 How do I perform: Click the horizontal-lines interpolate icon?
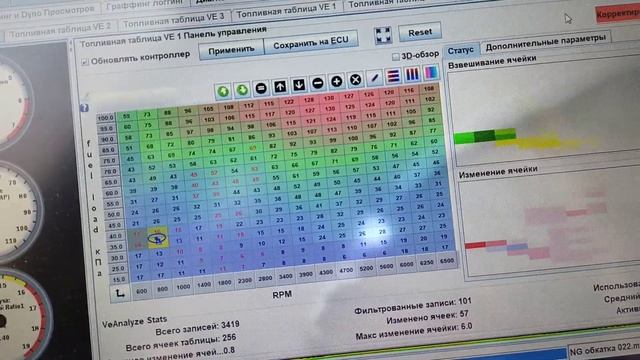tap(393, 76)
